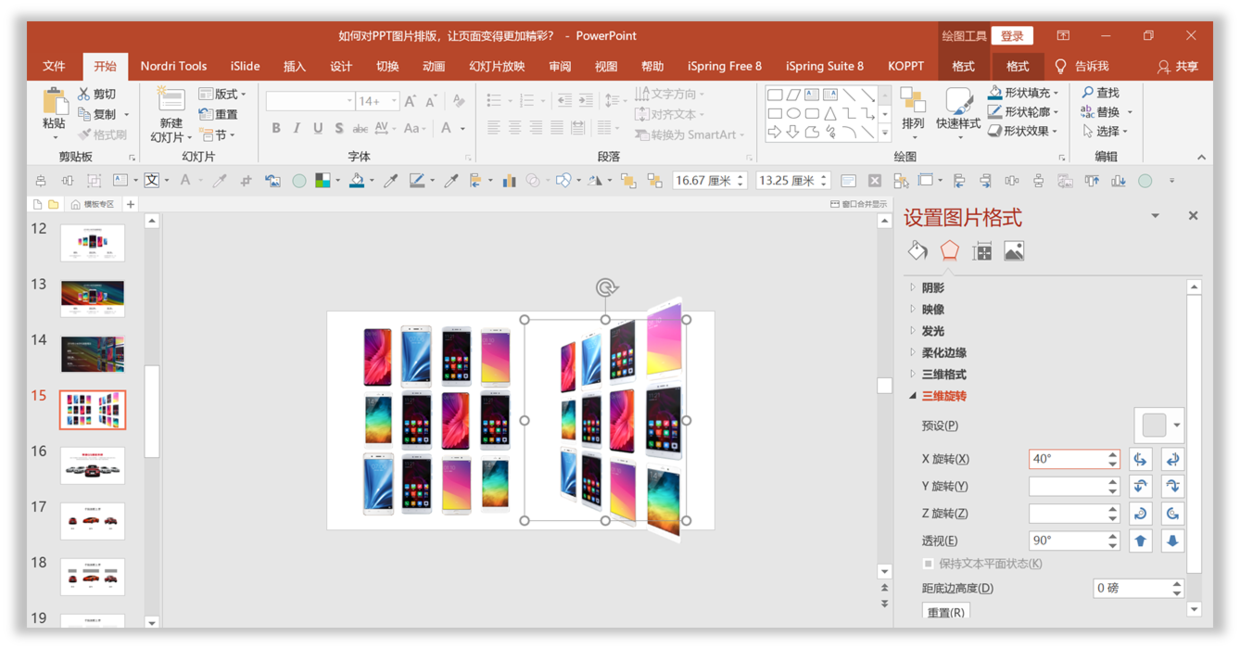Click the Cut (剪切) scissors icon
Viewport: 1240px width, 649px height.
click(84, 94)
